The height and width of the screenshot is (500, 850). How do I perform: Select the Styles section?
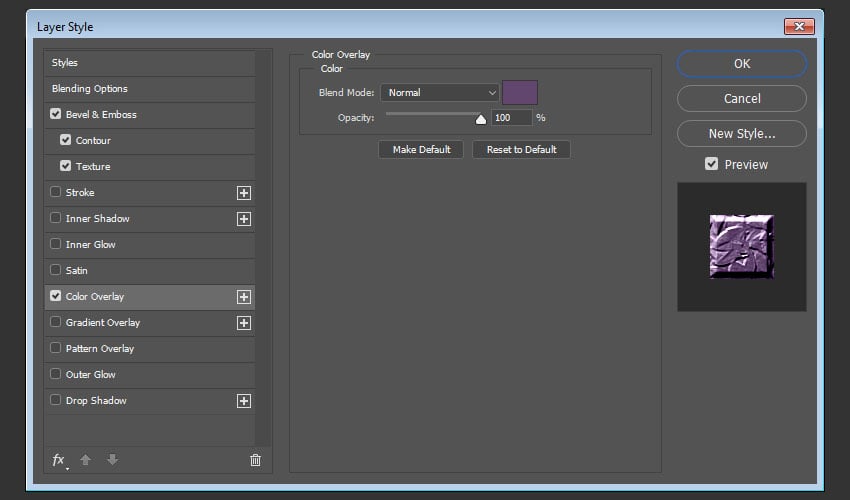(x=150, y=63)
